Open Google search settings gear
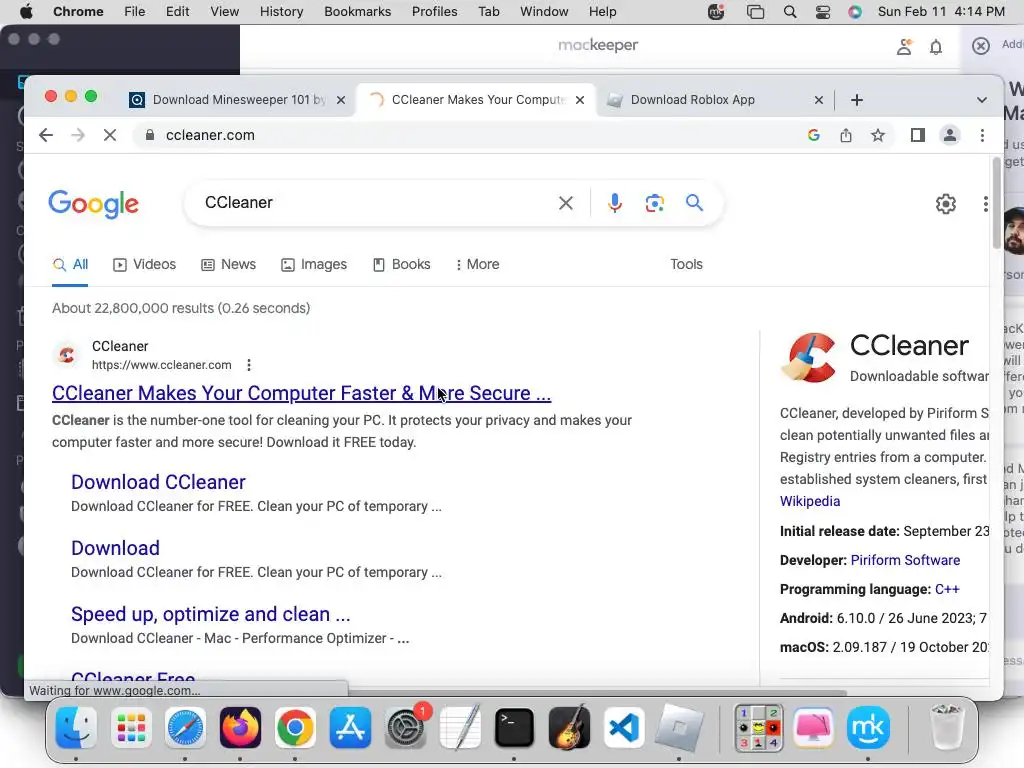Viewport: 1024px width, 768px height. (x=946, y=204)
